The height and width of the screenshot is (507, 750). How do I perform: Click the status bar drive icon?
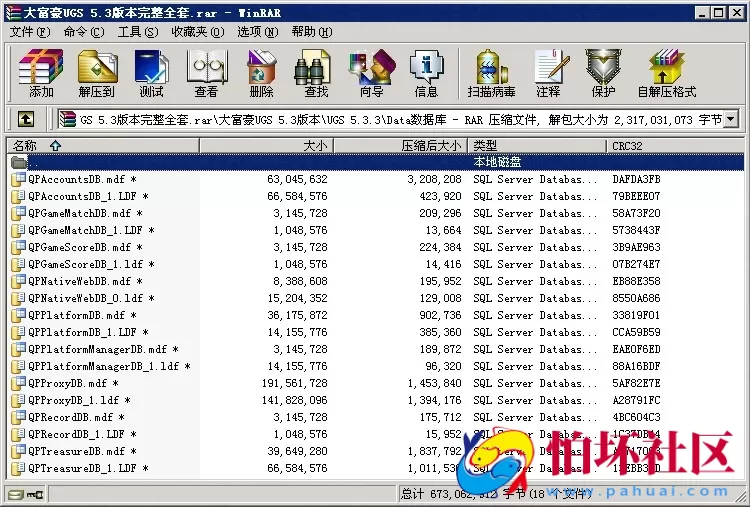pos(16,494)
